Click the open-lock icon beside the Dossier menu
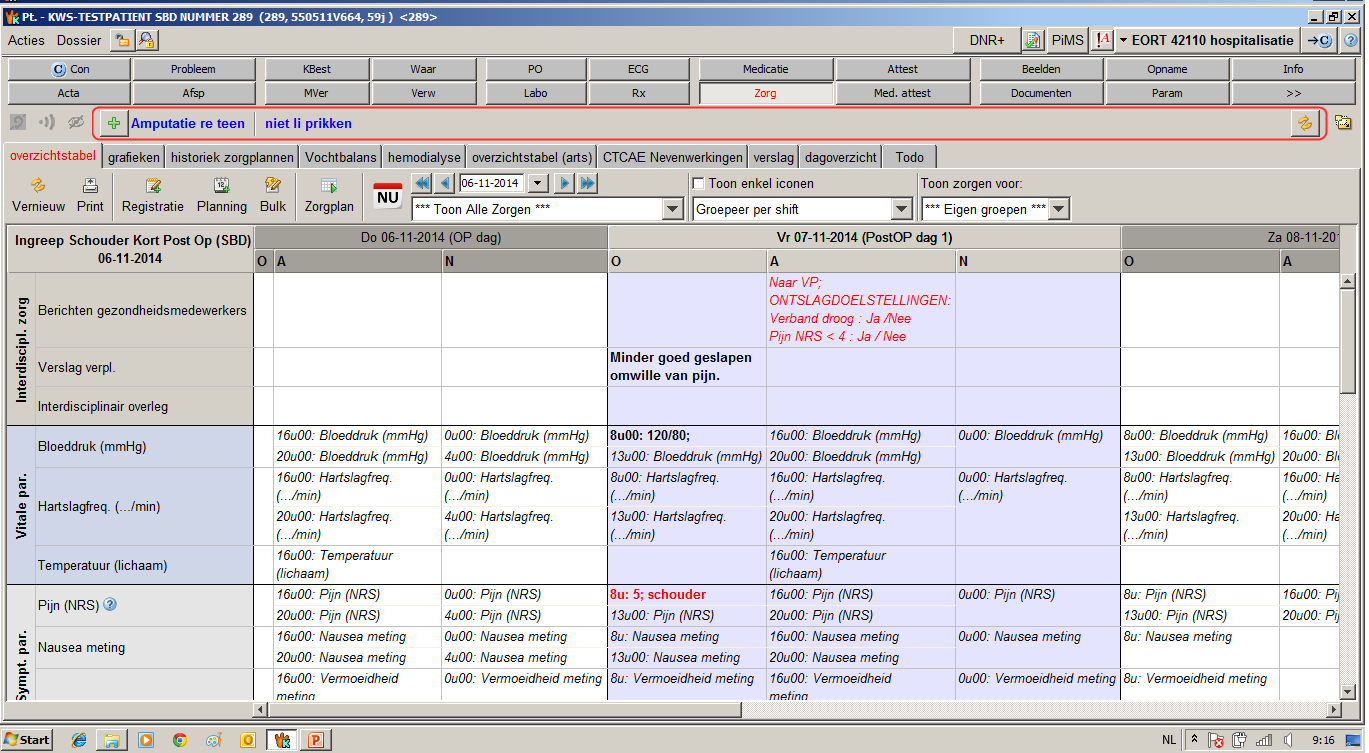Viewport: 1369px width, 753px height. pyautogui.click(x=122, y=40)
